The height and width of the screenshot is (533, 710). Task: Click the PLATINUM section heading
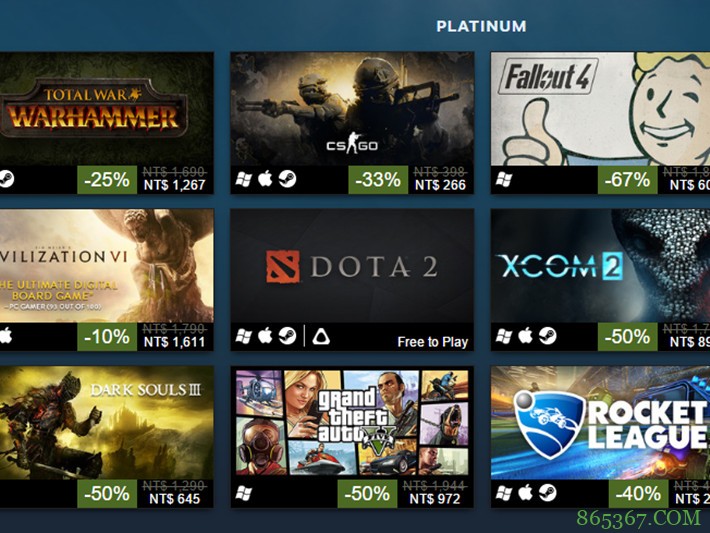pos(481,26)
